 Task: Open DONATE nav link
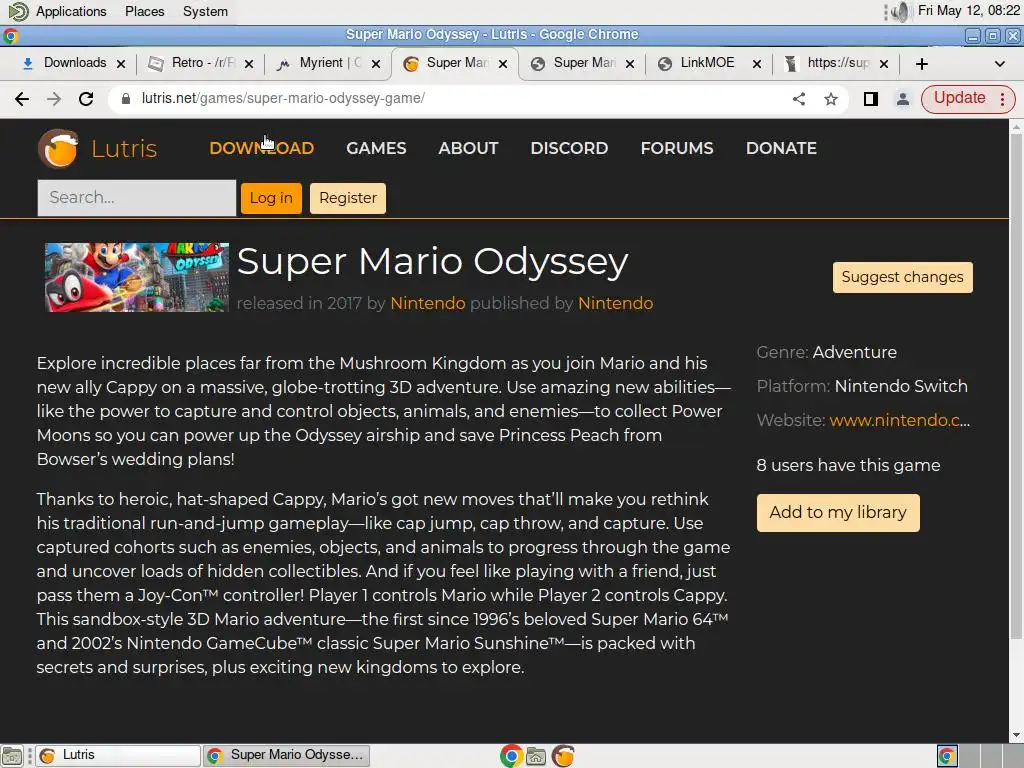tap(781, 148)
